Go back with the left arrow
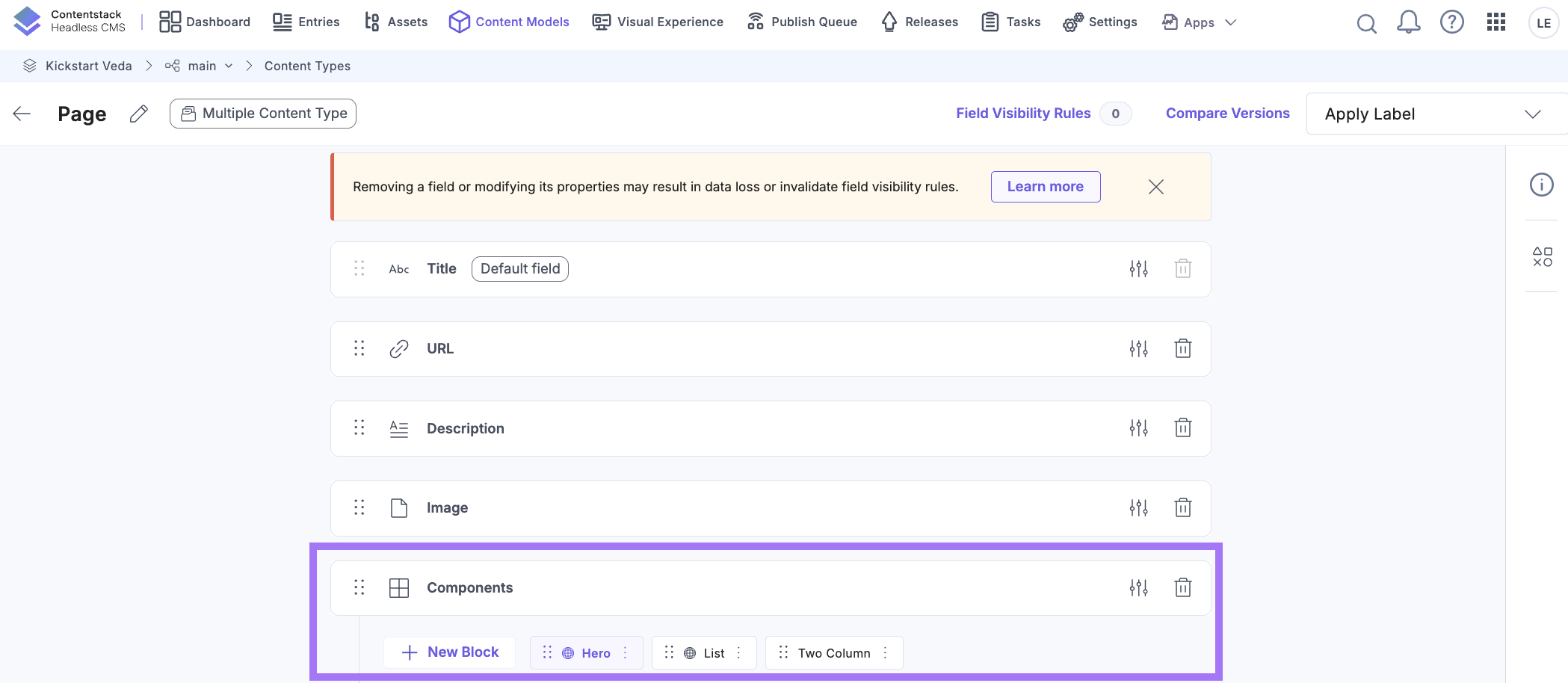This screenshot has height=683, width=1568. [22, 114]
